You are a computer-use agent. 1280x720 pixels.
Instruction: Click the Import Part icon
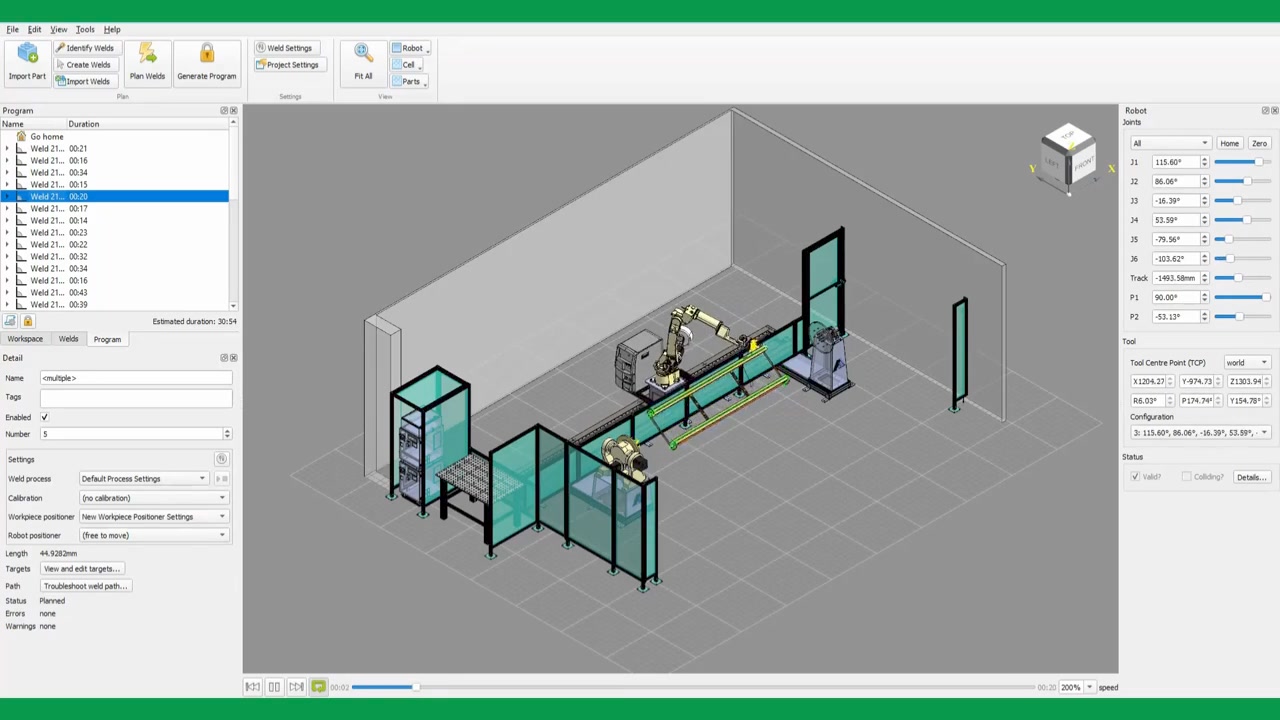tap(27, 54)
